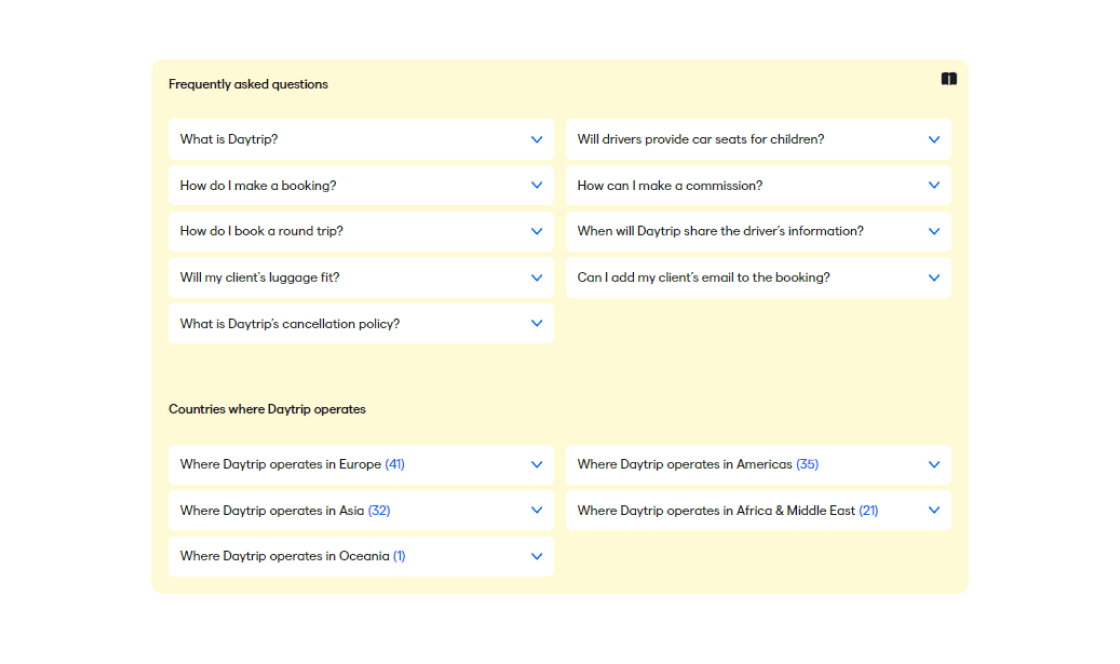Click chevron beside "What is Daytrip?"
Viewport: 1120px width, 664px height.
(x=536, y=140)
